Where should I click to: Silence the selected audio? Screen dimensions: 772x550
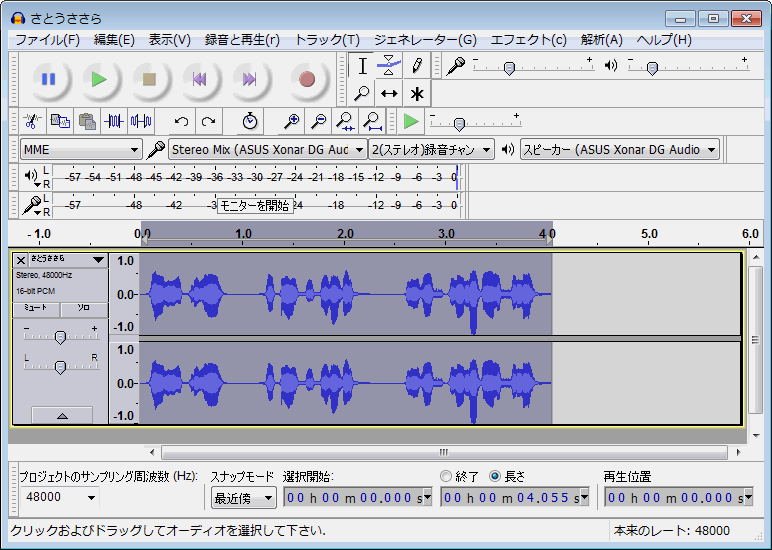[141, 121]
